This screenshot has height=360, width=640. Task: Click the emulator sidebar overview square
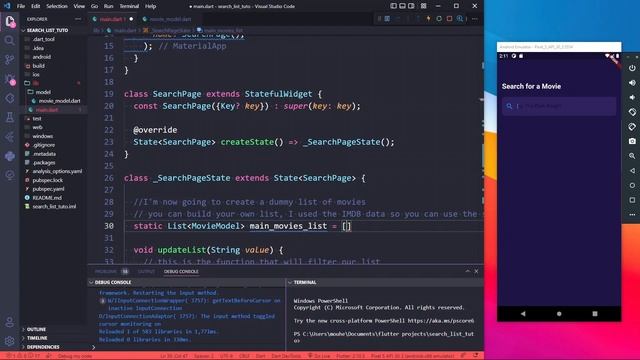click(x=632, y=200)
